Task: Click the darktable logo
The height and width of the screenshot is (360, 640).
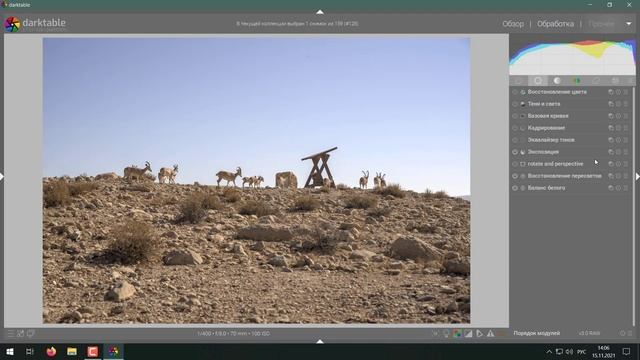Action: (12, 24)
